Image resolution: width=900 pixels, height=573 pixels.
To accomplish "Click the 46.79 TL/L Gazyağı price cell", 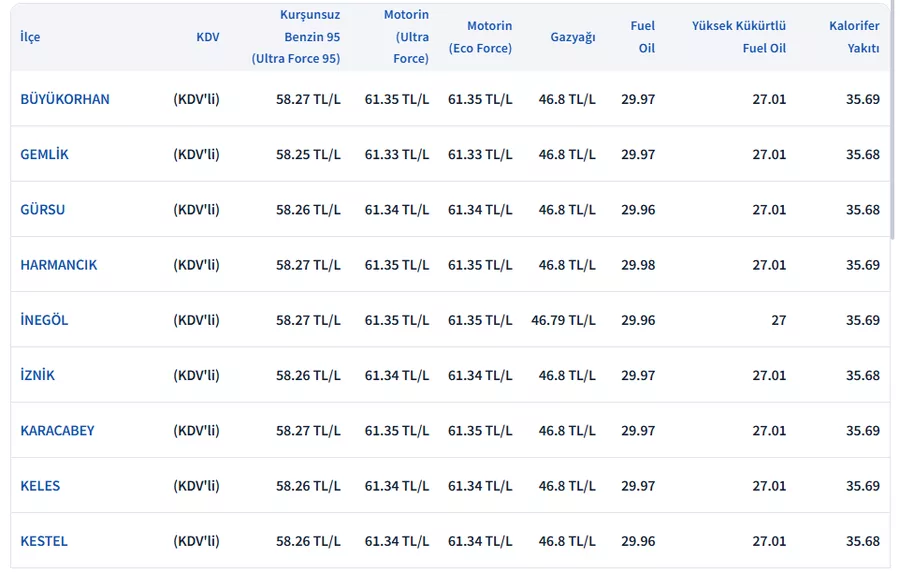I will tap(563, 321).
